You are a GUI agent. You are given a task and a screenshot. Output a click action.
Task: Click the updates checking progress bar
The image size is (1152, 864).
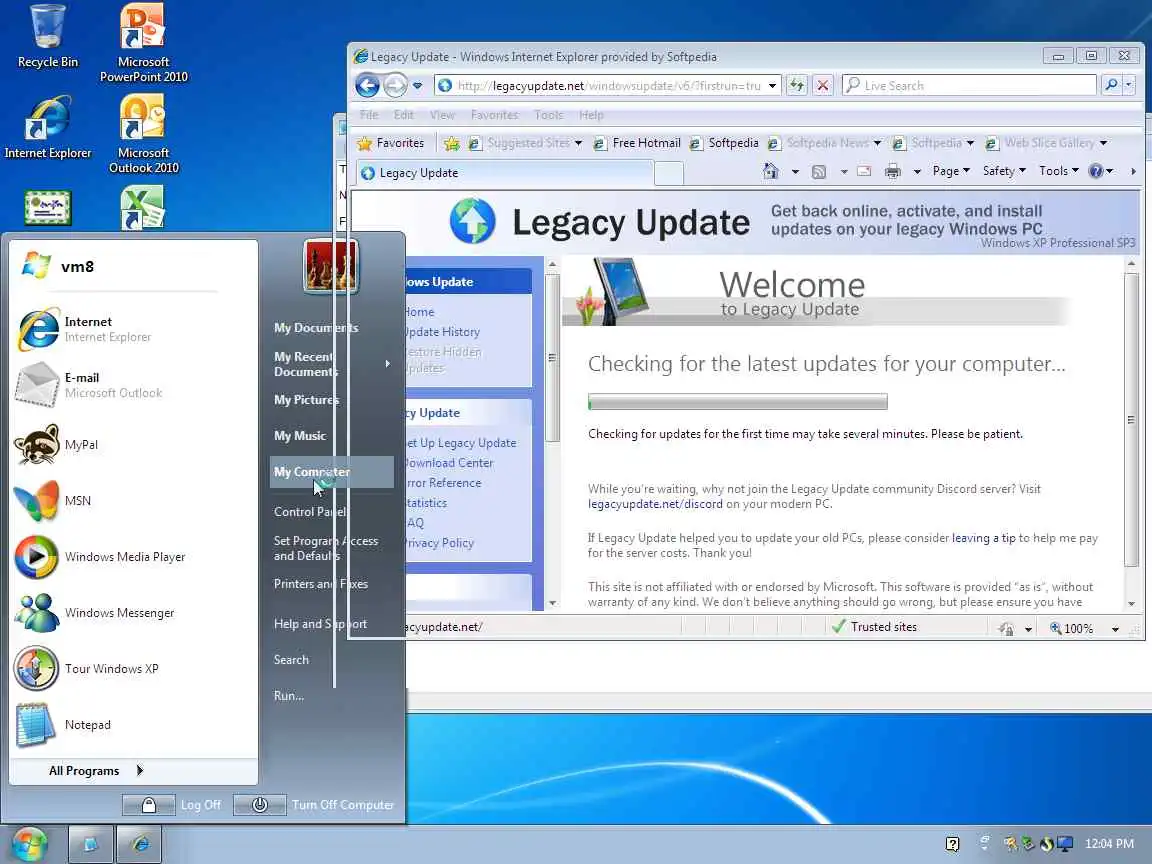pyautogui.click(x=737, y=402)
